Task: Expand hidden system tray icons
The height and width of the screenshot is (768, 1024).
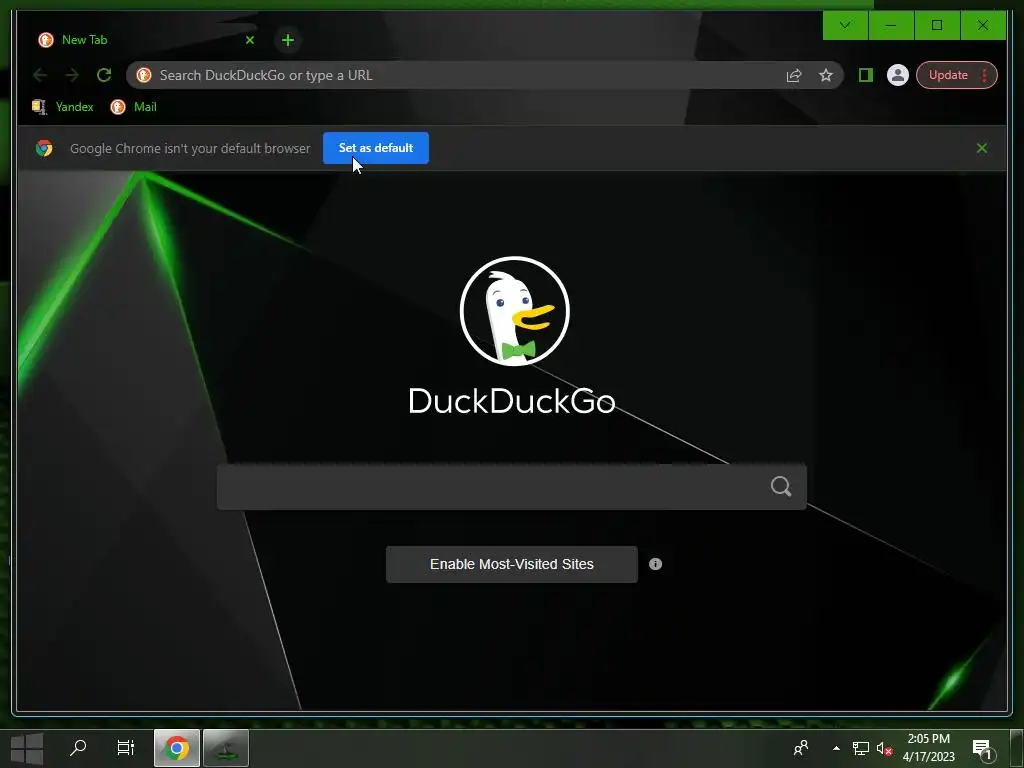Action: pos(836,748)
